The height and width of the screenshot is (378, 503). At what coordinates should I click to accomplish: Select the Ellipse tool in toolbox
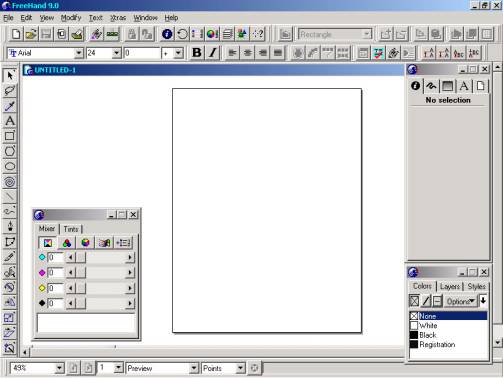[x=10, y=166]
